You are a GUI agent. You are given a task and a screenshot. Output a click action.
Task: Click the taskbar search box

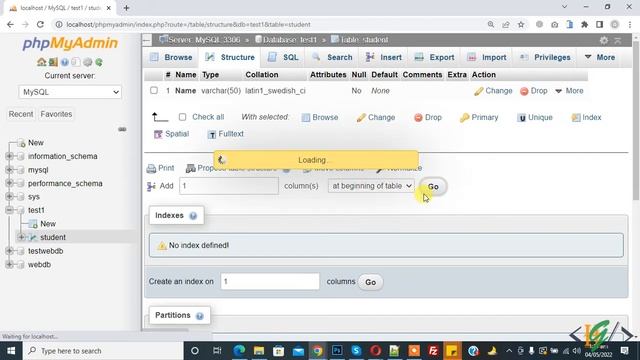coord(104,351)
